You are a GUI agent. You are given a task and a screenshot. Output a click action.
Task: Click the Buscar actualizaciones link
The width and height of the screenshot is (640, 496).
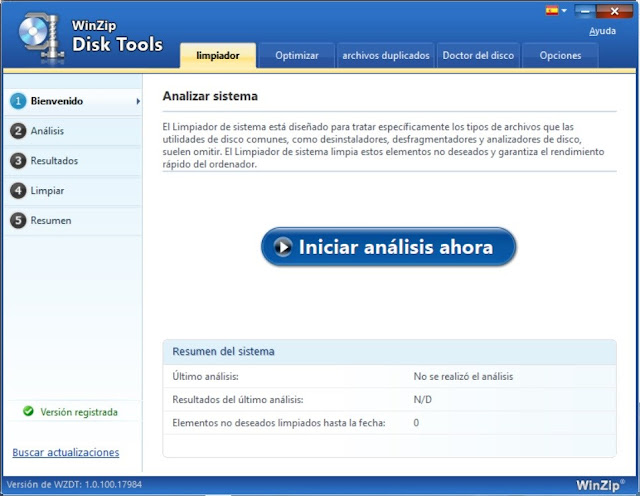tap(66, 452)
